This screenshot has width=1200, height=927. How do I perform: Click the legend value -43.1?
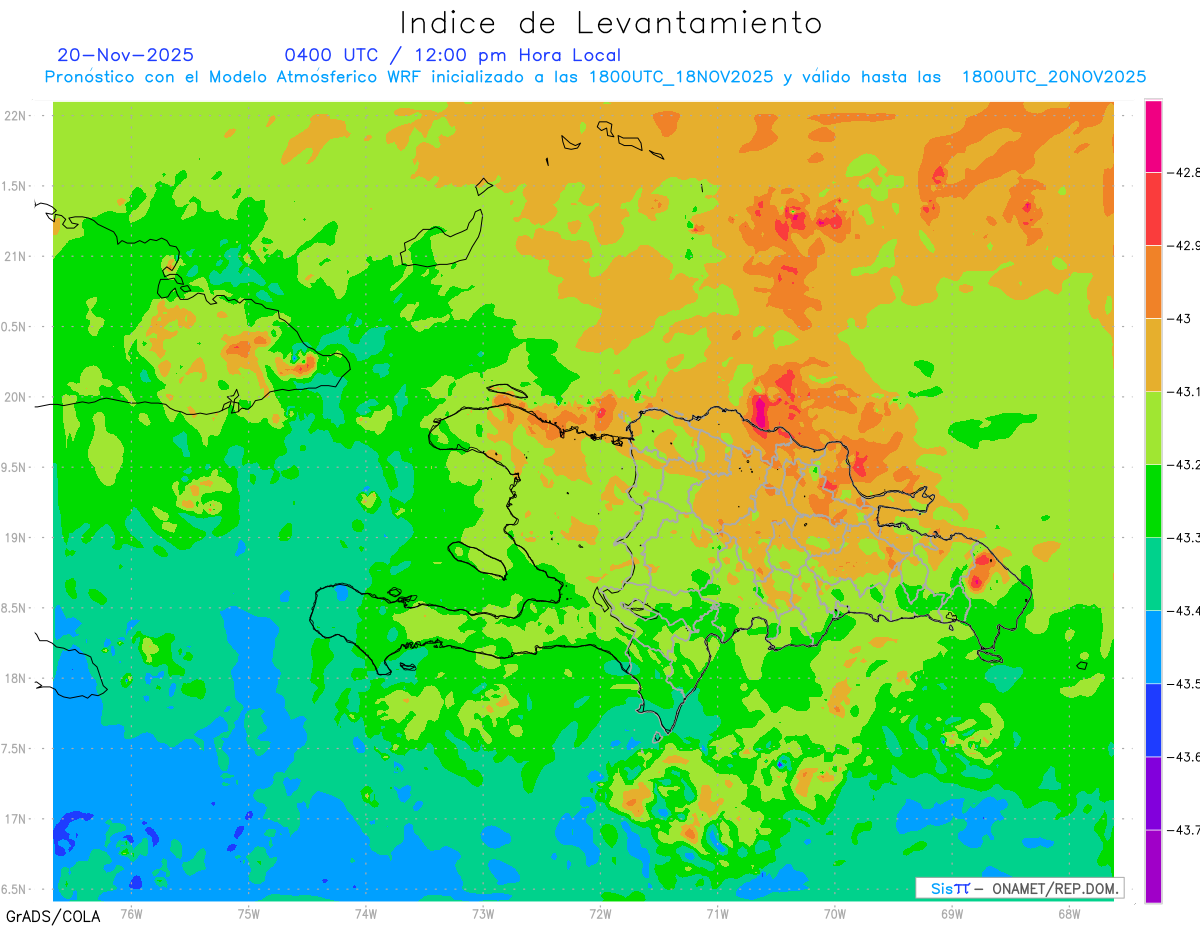1183,392
